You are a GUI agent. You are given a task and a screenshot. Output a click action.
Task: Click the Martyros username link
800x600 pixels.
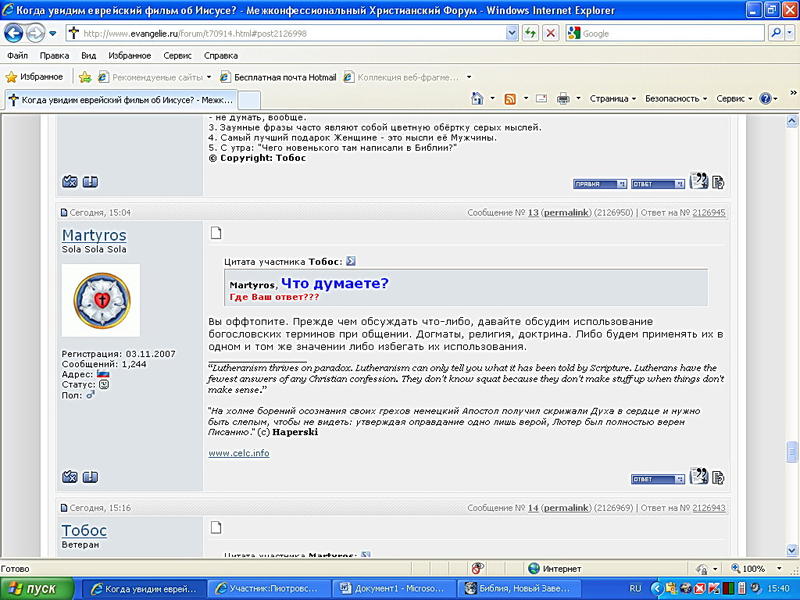point(94,235)
